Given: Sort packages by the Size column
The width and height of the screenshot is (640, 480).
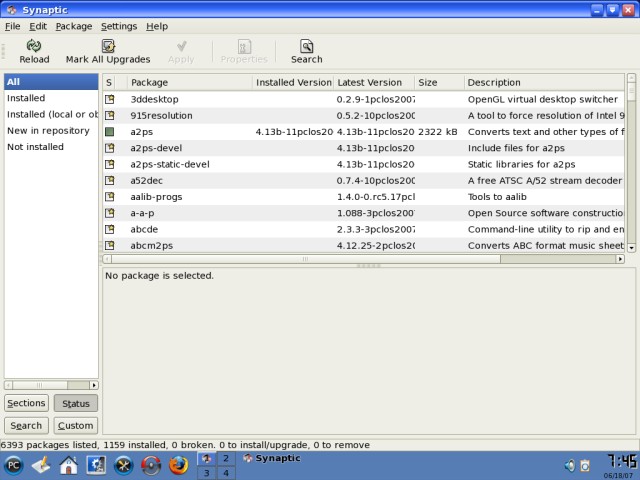Looking at the screenshot, I should (x=438, y=82).
